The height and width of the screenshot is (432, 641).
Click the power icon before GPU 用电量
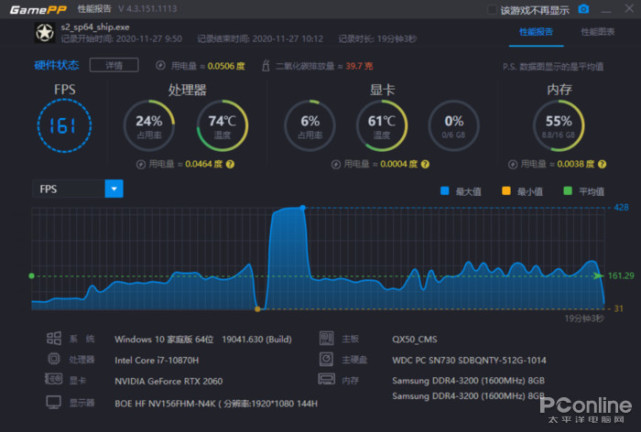(336, 164)
